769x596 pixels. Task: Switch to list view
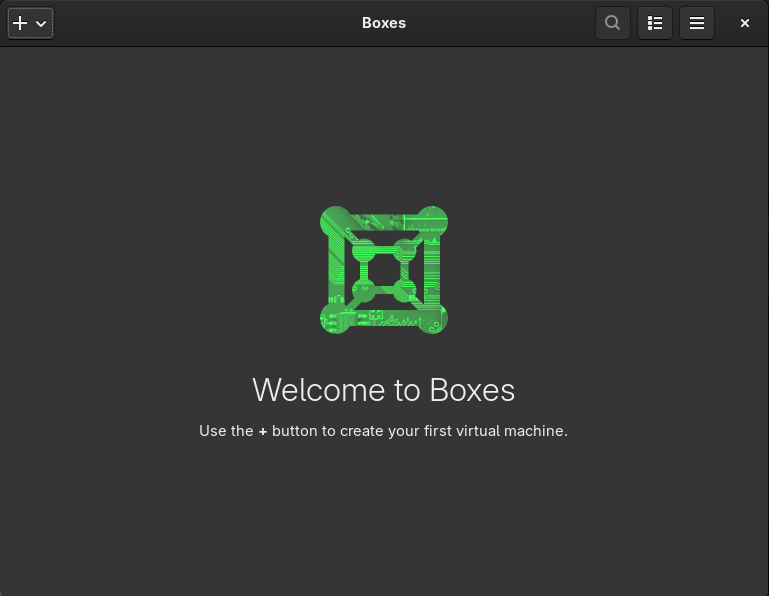click(x=655, y=23)
